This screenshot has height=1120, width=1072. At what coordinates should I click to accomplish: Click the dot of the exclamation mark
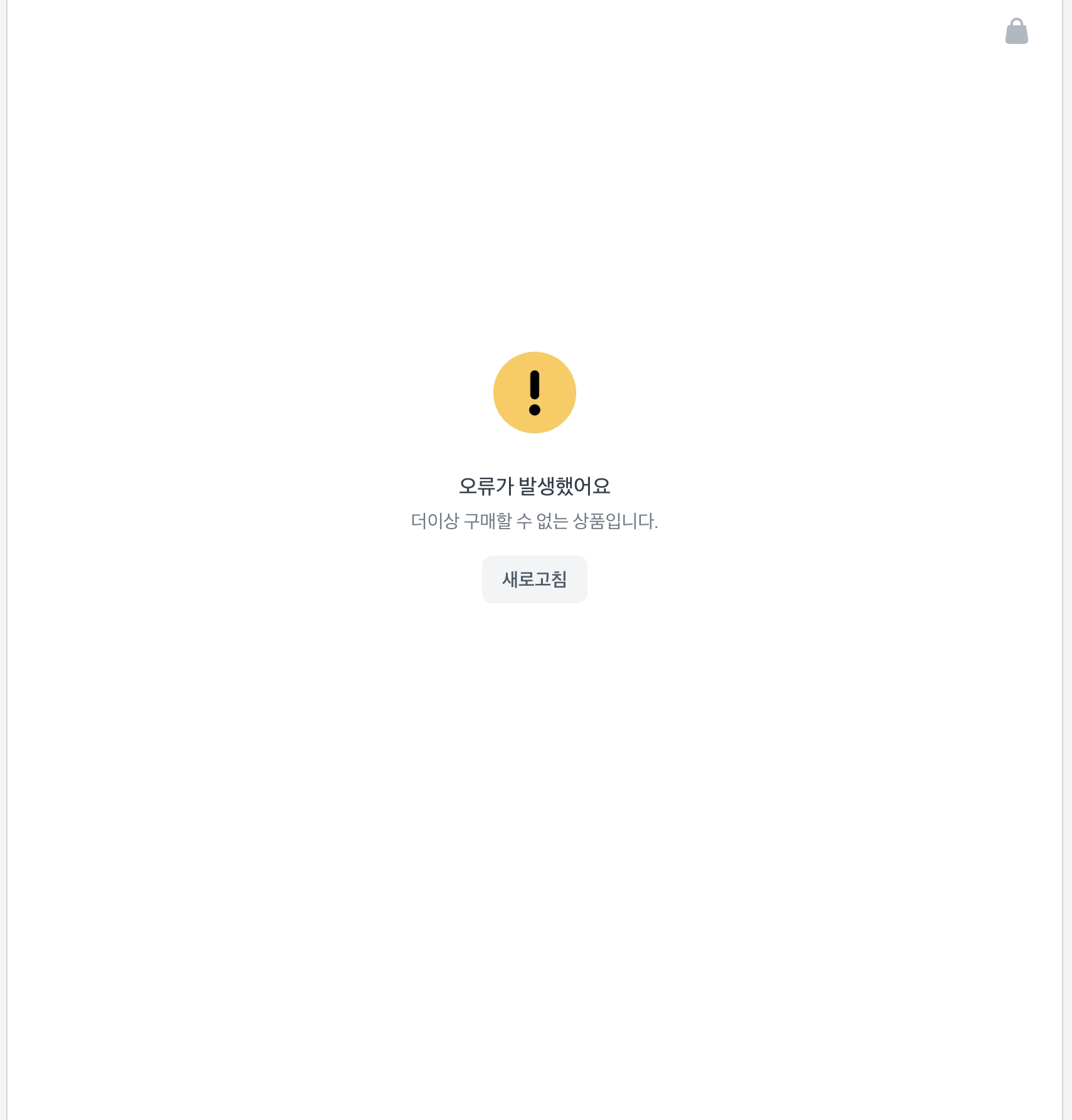click(x=535, y=410)
